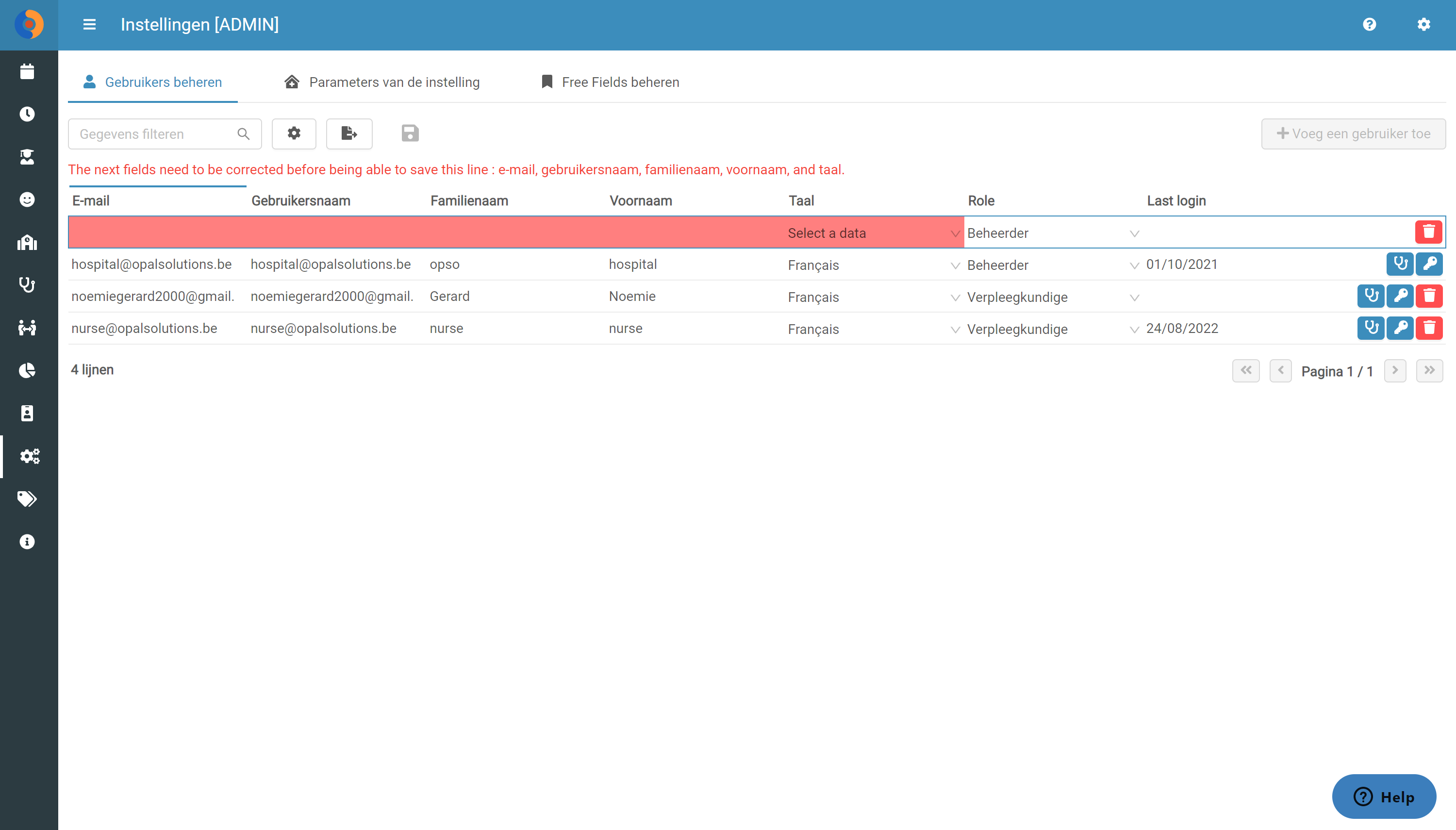Open the gear settings icon in header
Viewport: 1456px width, 830px height.
pos(1423,25)
